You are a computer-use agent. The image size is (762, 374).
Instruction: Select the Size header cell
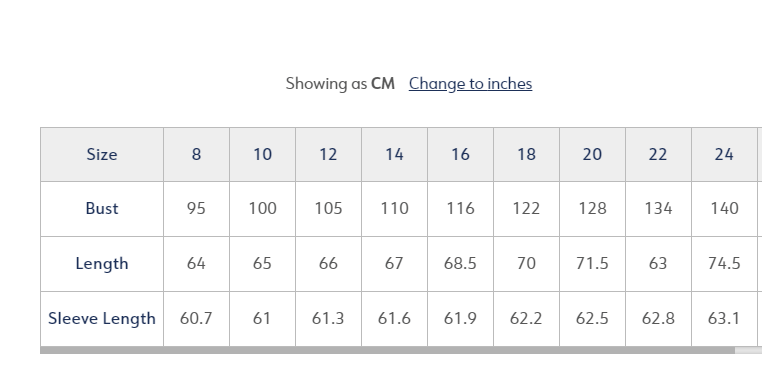pyautogui.click(x=102, y=154)
